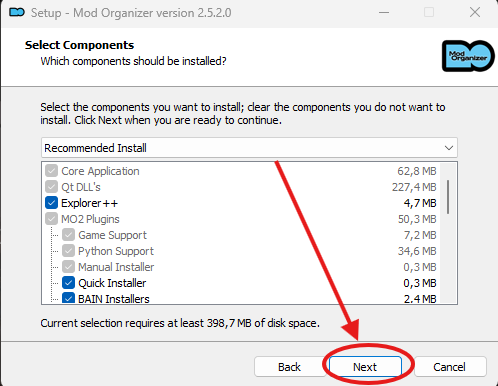This screenshot has width=498, height=386.
Task: Click the MO2 Plugins checkbox
Action: [x=51, y=219]
